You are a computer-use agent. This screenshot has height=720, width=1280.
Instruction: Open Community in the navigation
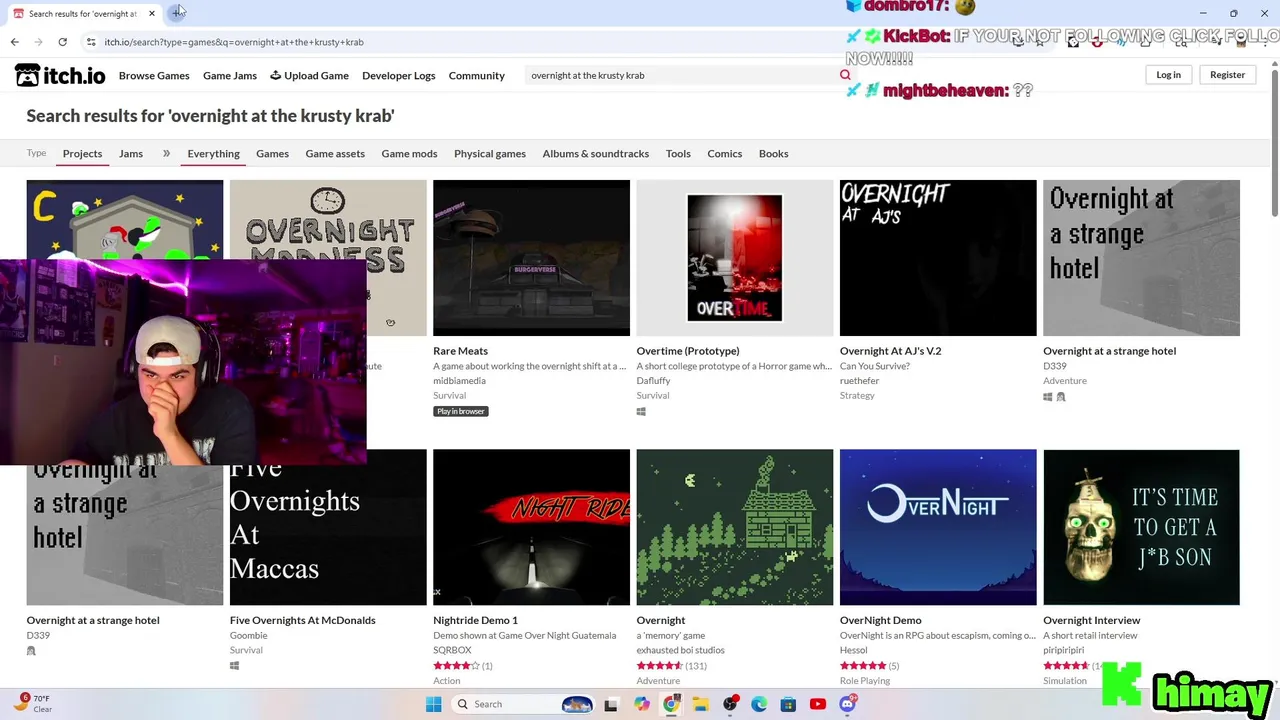click(477, 75)
